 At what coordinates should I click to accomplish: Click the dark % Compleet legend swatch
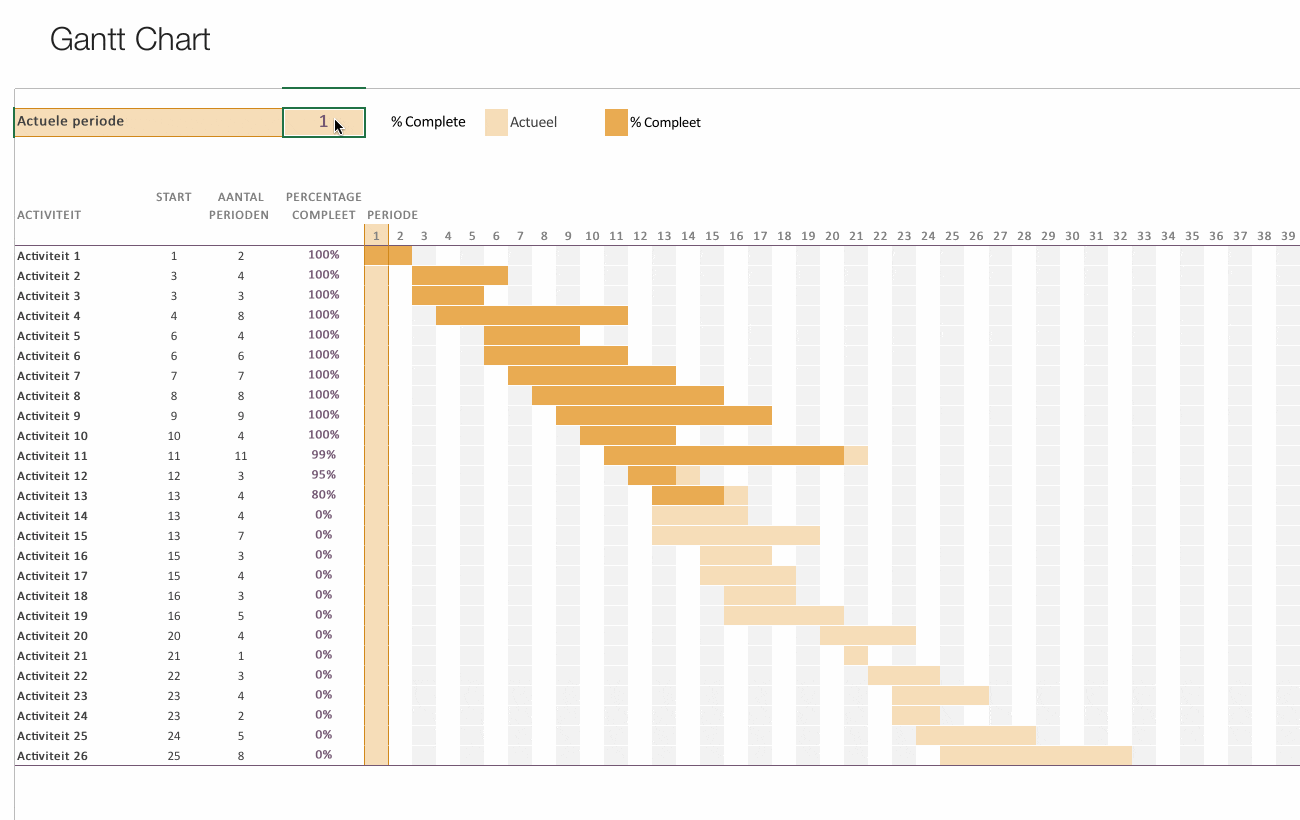(614, 121)
